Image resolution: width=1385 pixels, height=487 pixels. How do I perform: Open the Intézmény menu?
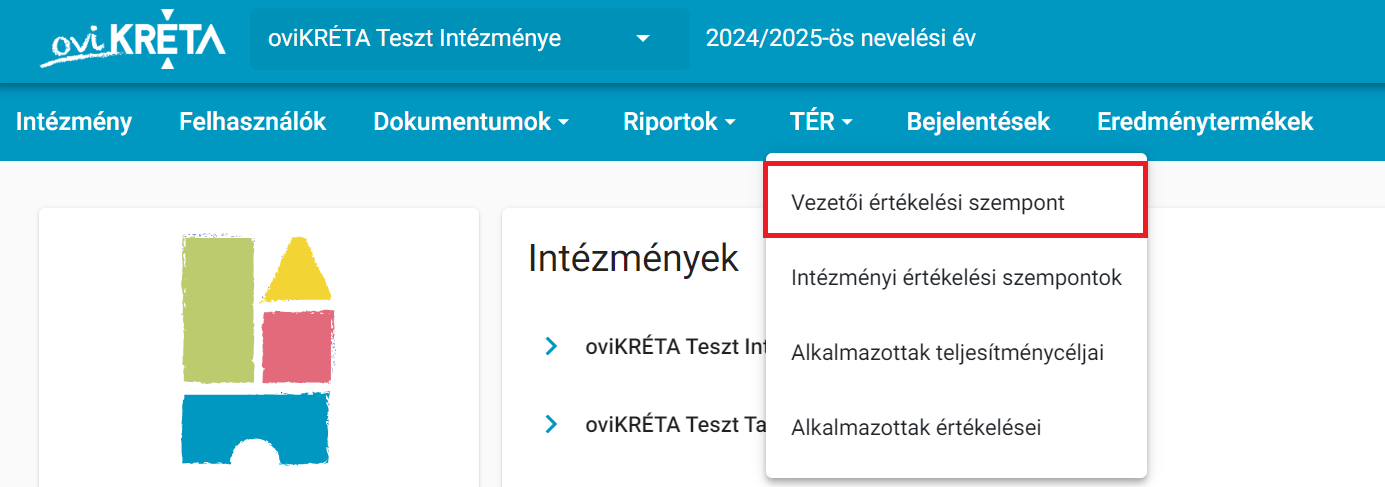click(74, 122)
